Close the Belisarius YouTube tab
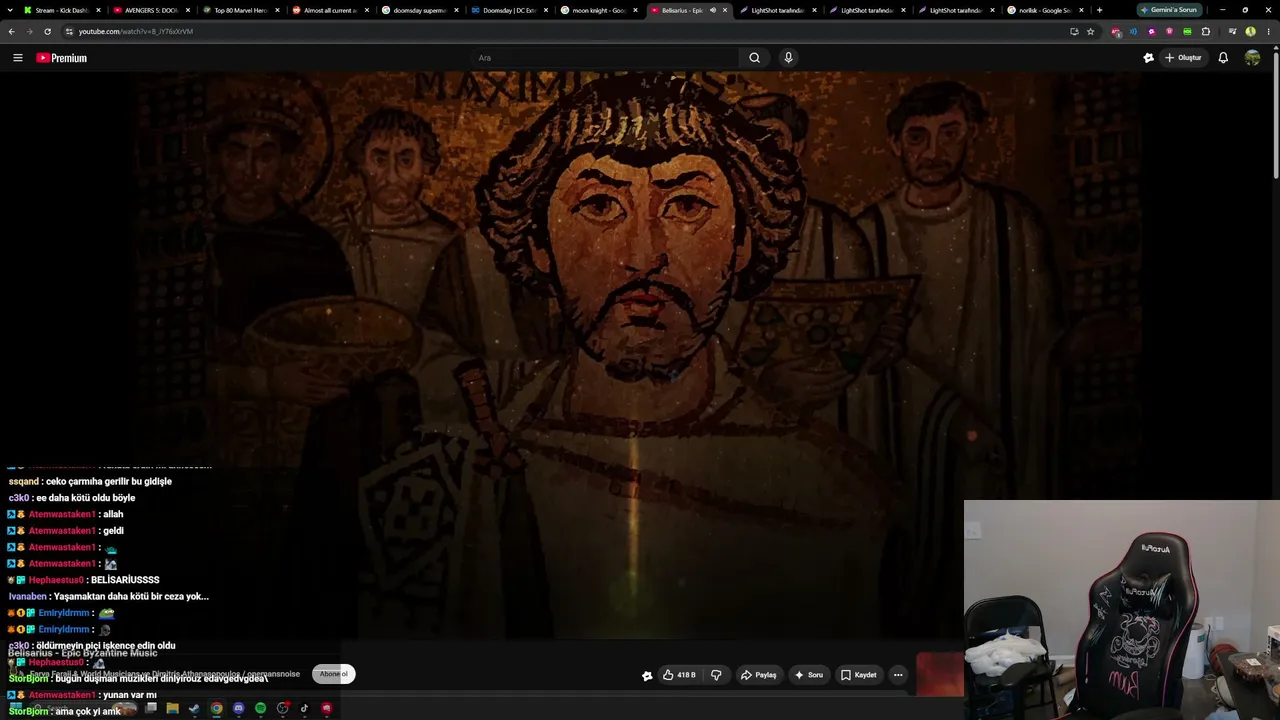The width and height of the screenshot is (1280, 720). (x=725, y=10)
